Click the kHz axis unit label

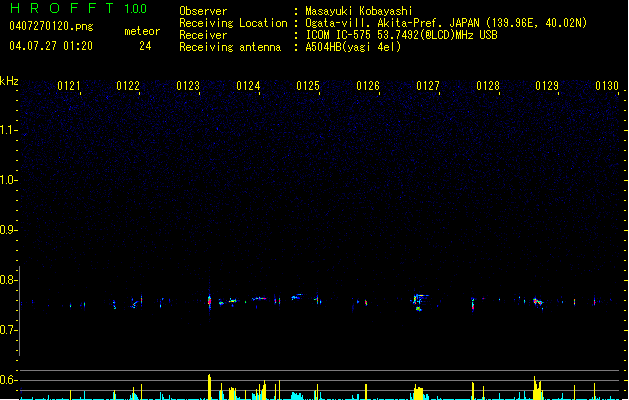9,81
